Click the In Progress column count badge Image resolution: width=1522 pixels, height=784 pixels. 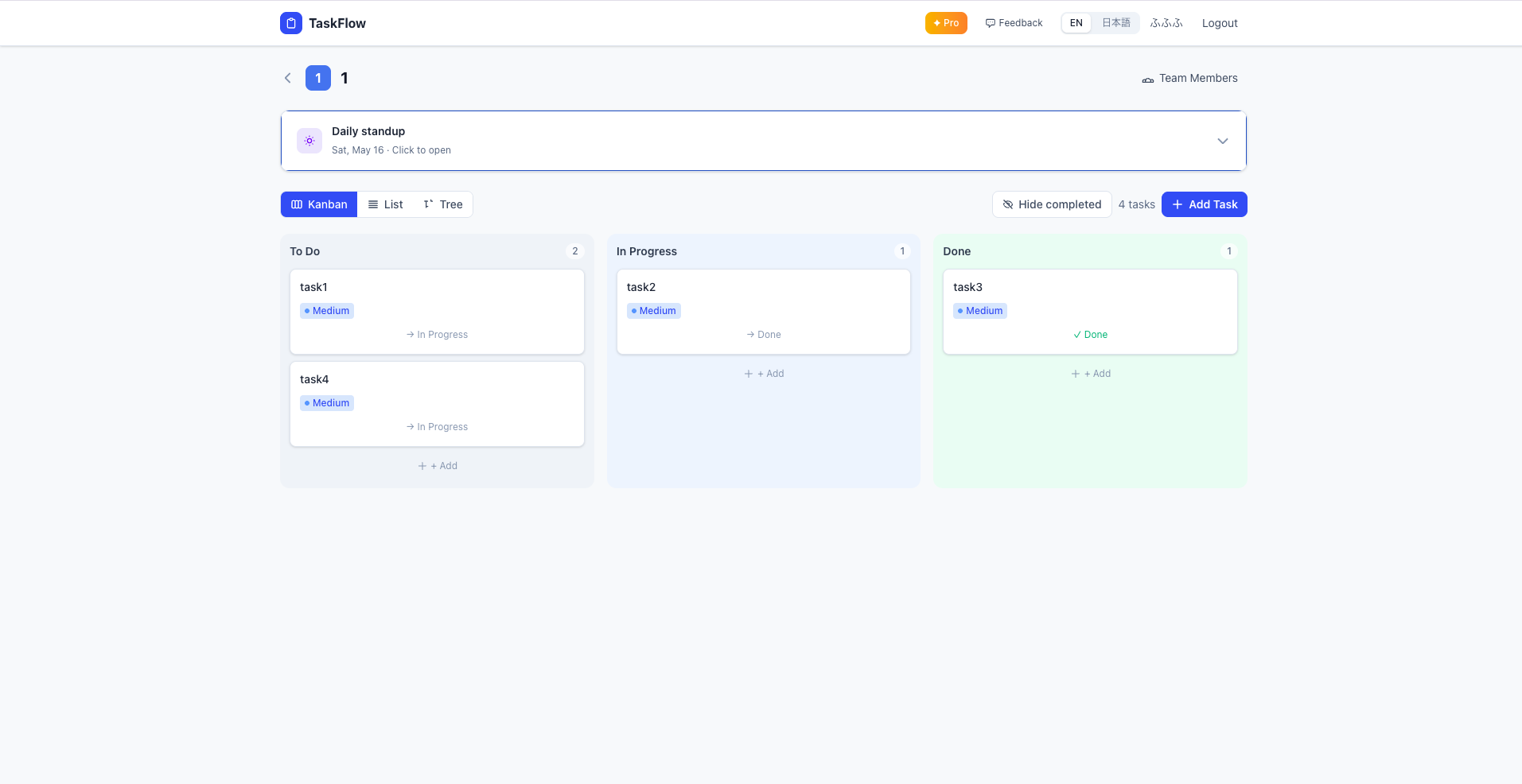click(x=902, y=251)
